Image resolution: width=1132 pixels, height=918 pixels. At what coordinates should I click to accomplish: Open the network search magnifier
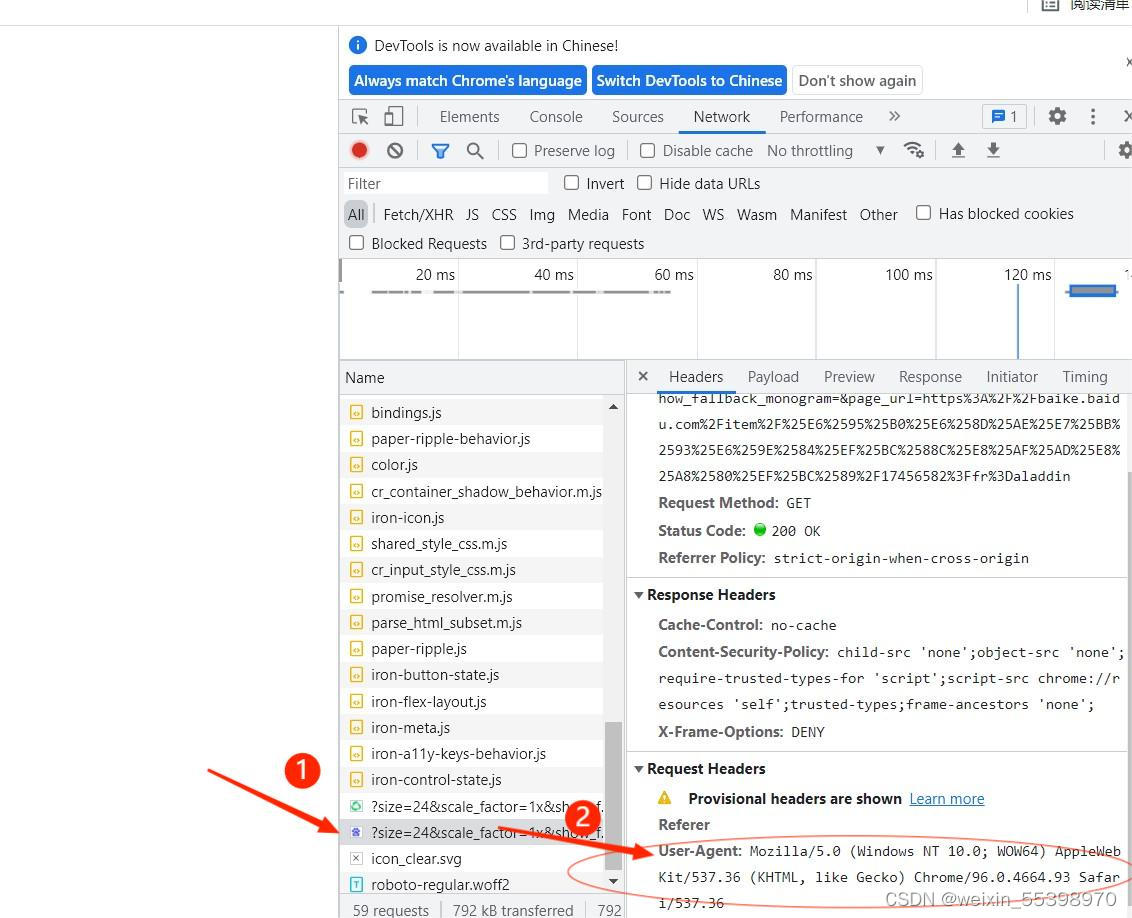point(475,150)
